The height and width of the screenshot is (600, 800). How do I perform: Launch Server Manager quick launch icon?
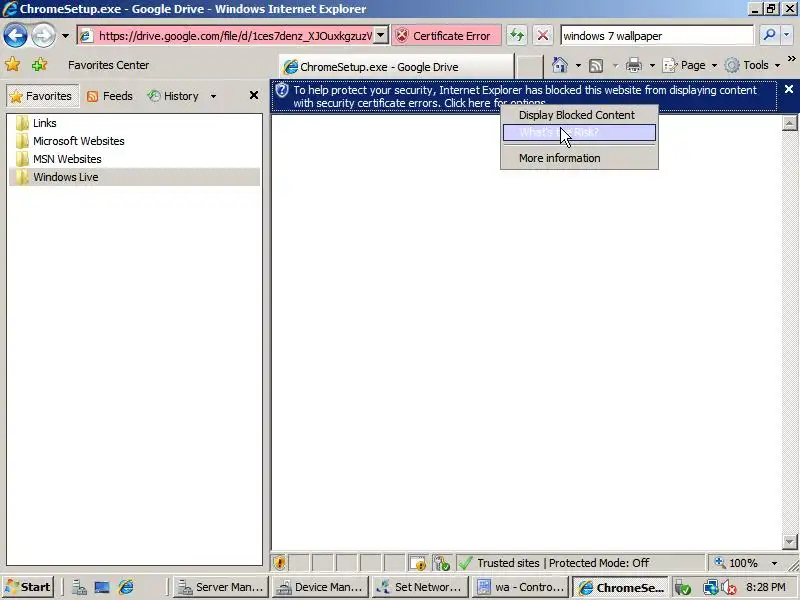(79, 587)
